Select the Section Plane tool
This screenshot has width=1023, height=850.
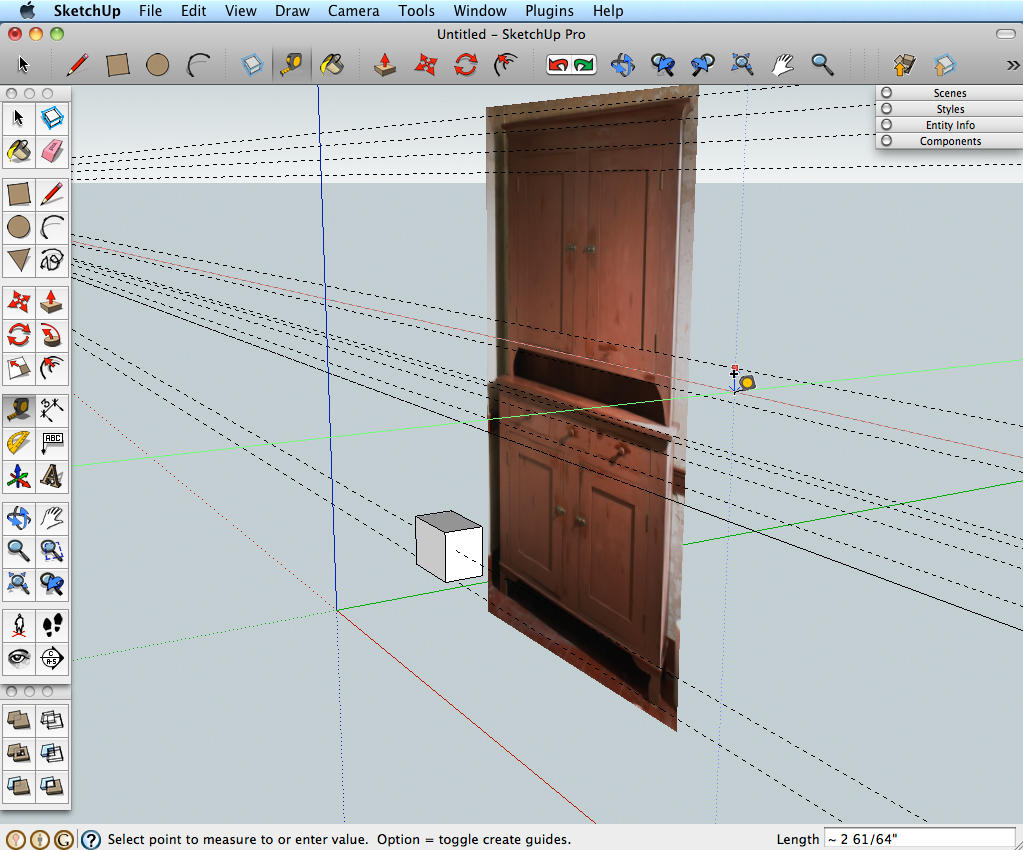point(52,658)
